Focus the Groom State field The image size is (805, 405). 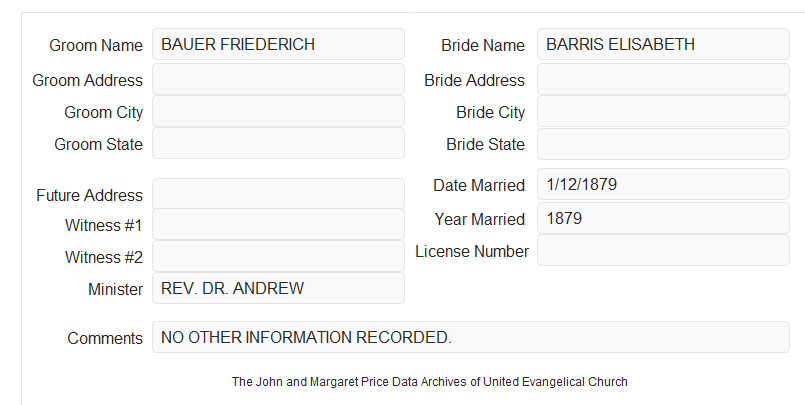point(278,143)
